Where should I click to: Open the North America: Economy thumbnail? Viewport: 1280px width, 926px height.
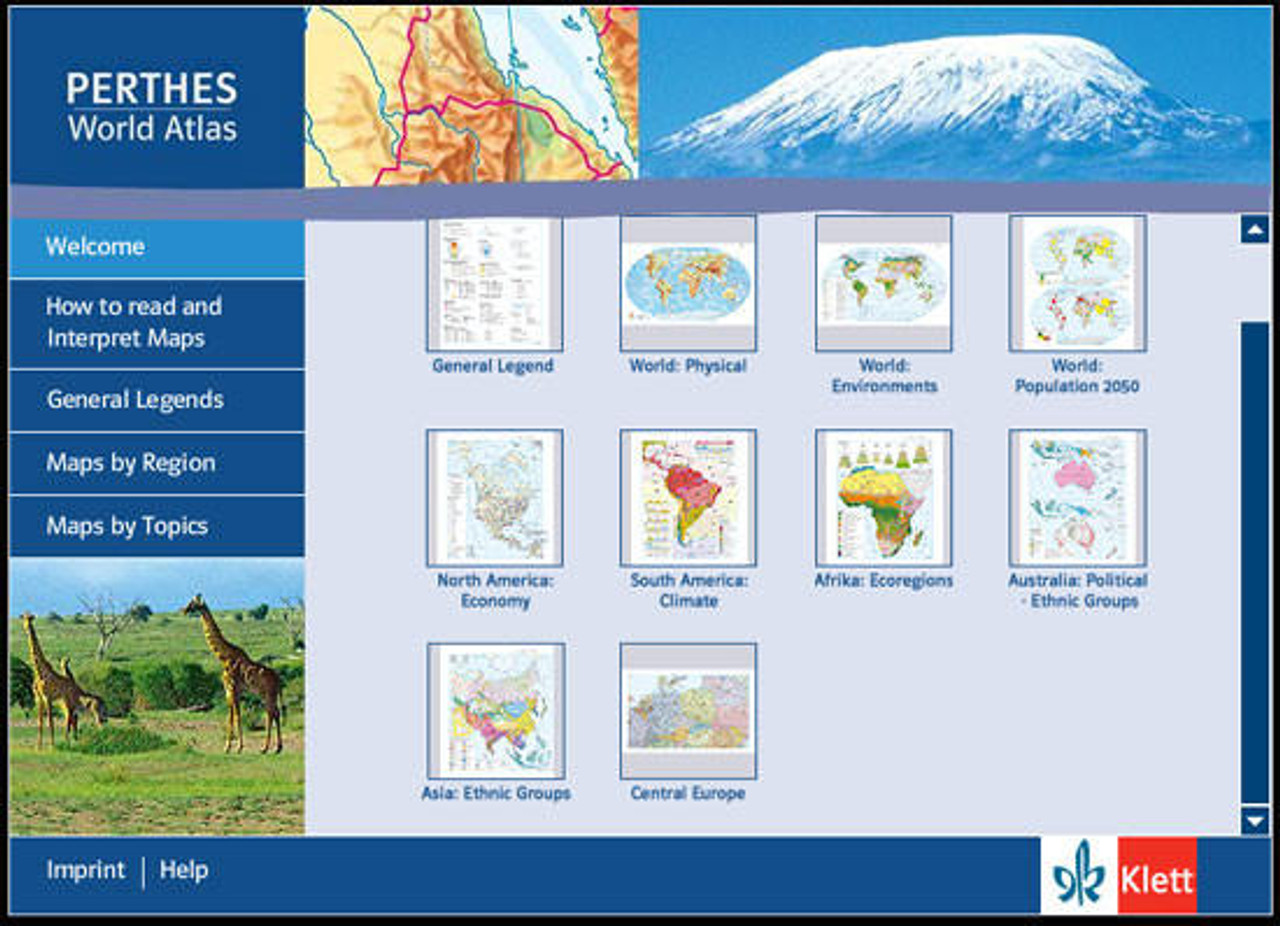click(x=494, y=498)
